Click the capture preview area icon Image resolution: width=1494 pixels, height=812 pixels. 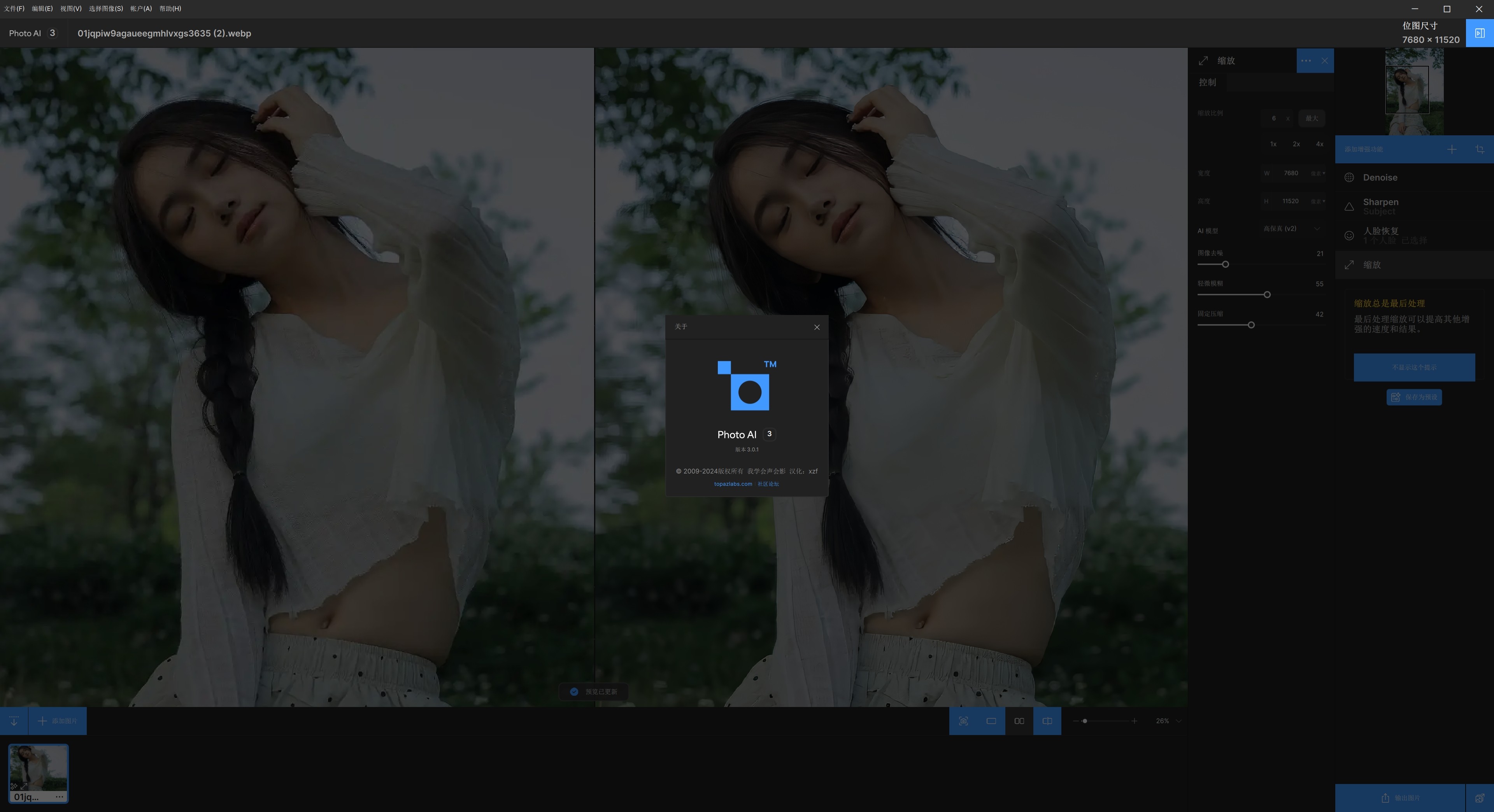[963, 721]
